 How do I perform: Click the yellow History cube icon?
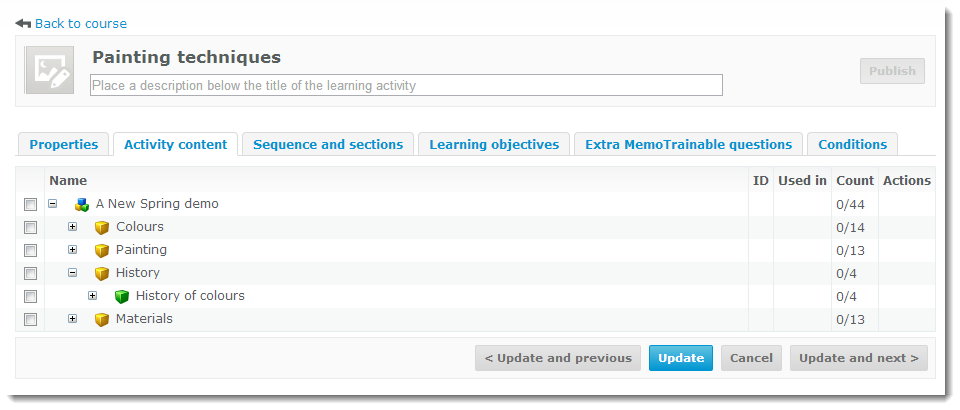tap(101, 274)
